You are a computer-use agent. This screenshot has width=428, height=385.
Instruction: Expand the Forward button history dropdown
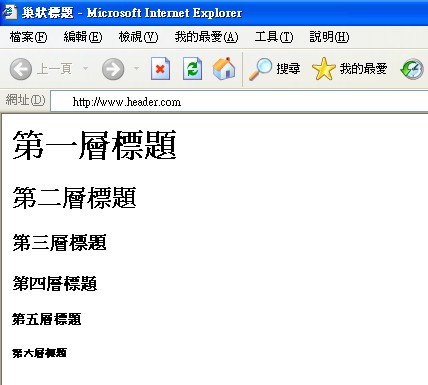click(x=136, y=69)
